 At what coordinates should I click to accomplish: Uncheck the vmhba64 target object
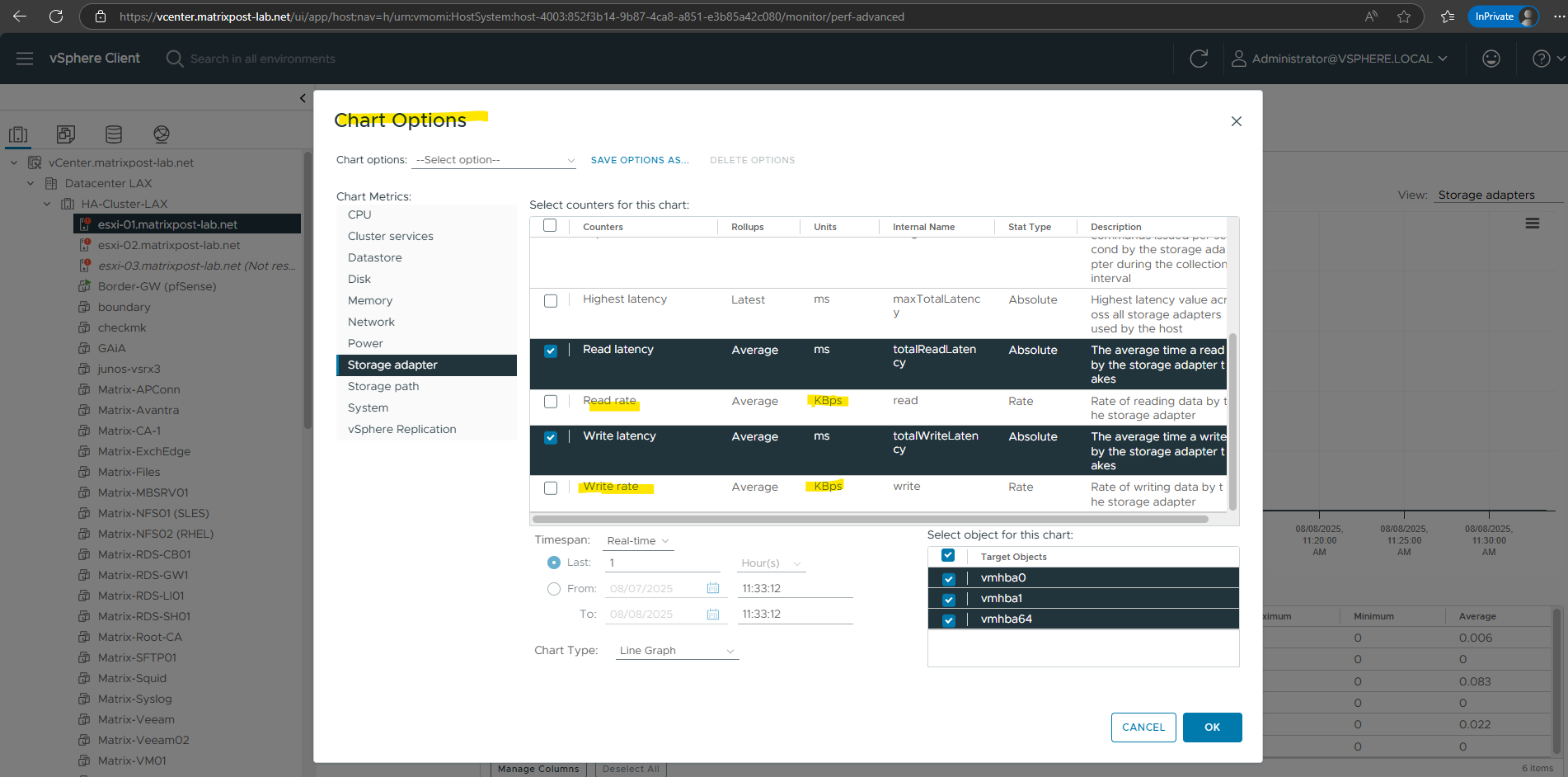949,620
